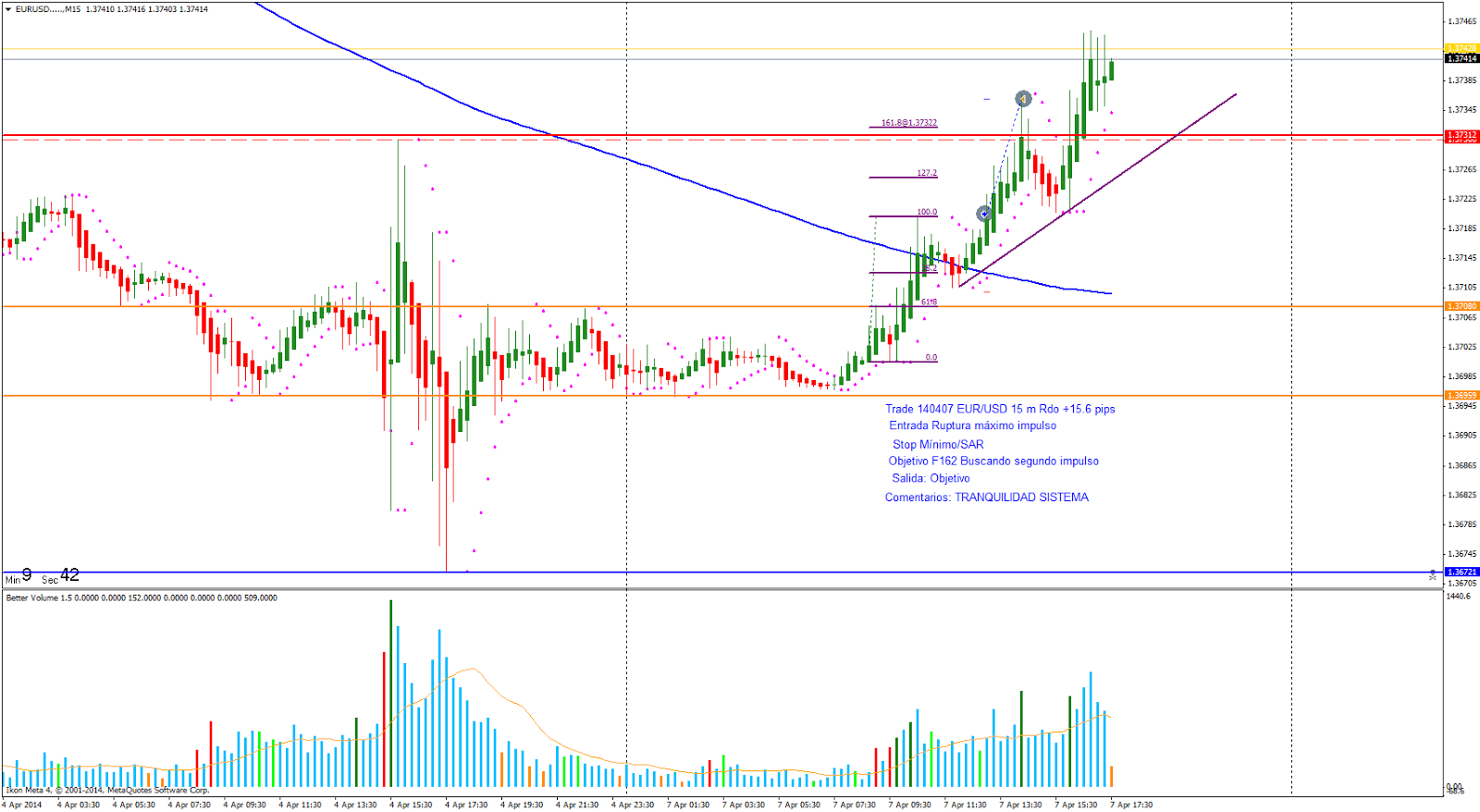The height and width of the screenshot is (812, 1480).
Task: Click the upper grey trade arrow marker
Action: click(1023, 99)
